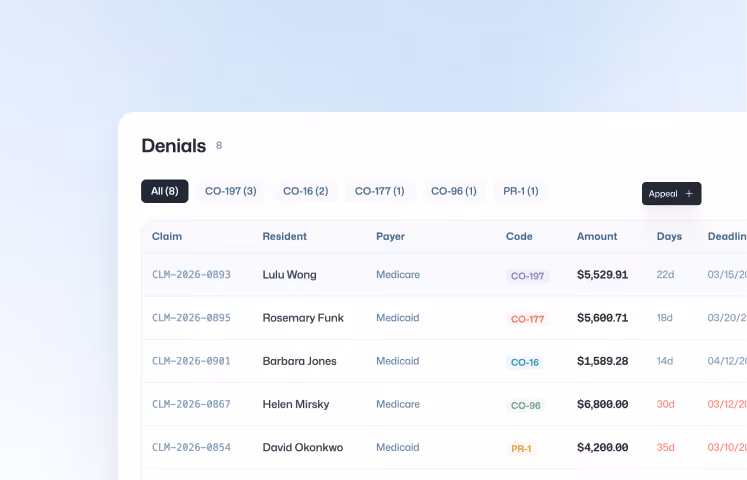Click the Denials page heading
Image resolution: width=747 pixels, height=480 pixels.
[173, 146]
